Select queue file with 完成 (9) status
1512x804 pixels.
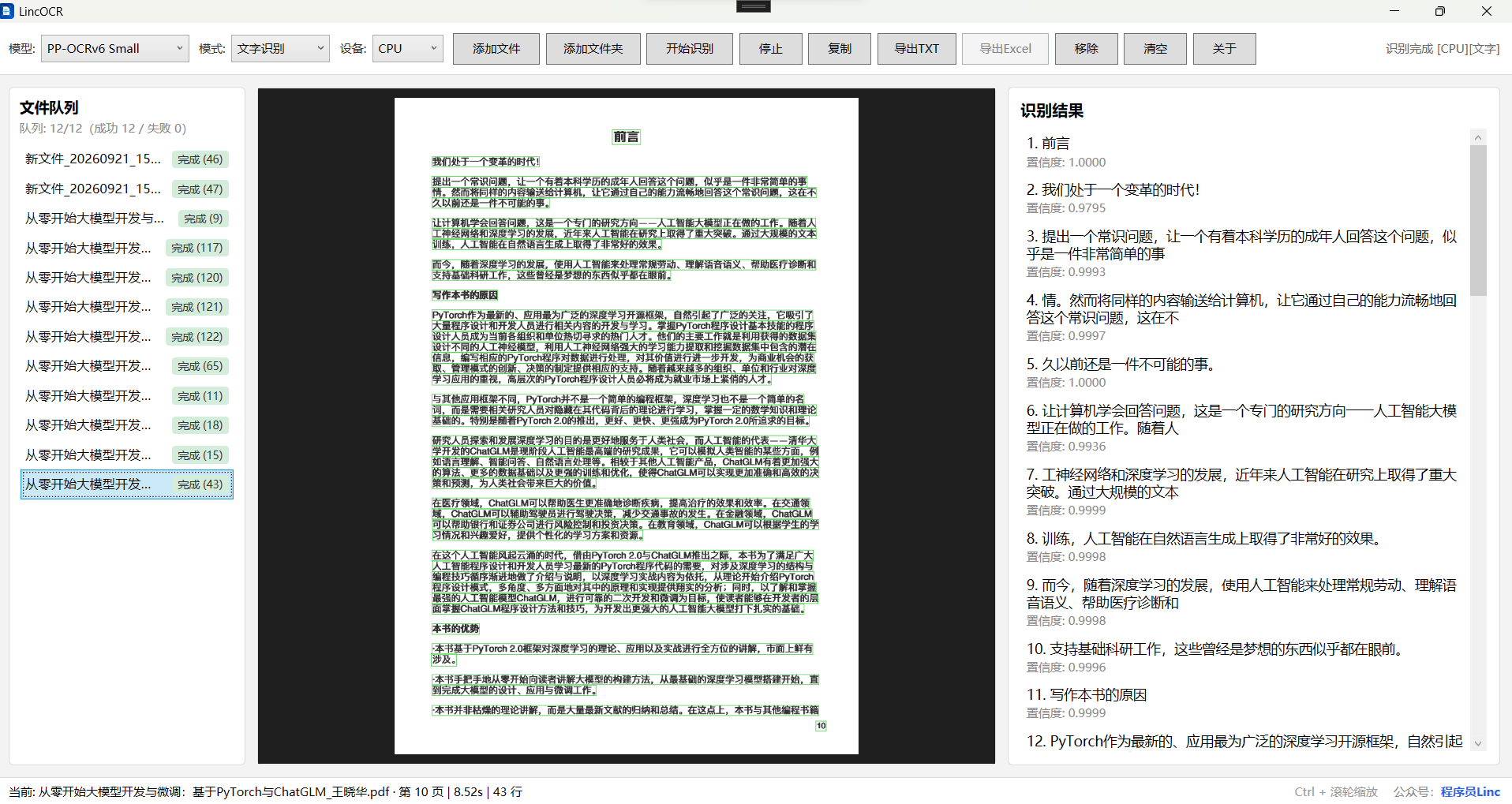(x=126, y=219)
